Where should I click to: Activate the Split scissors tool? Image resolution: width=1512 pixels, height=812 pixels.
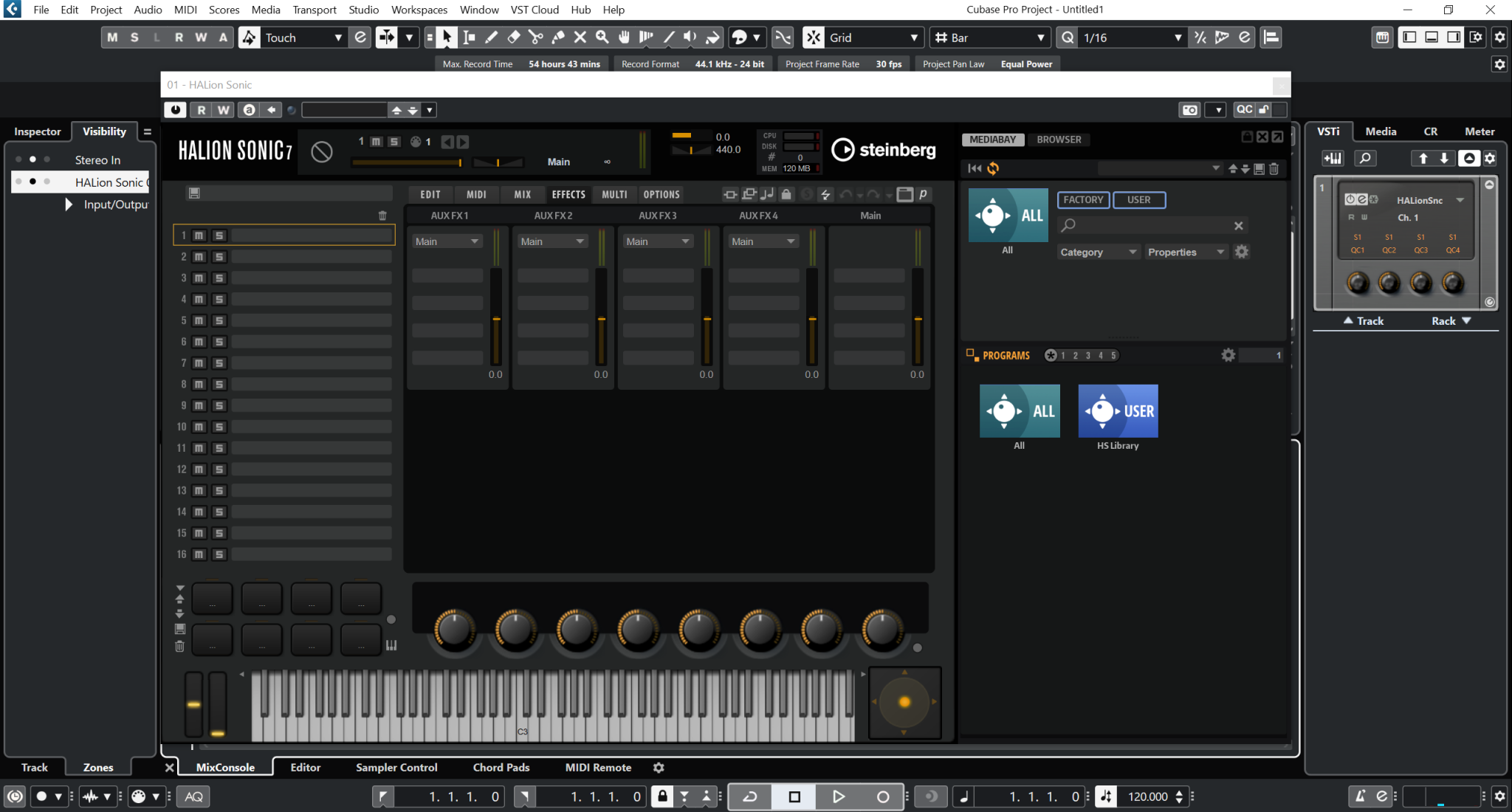[536, 37]
